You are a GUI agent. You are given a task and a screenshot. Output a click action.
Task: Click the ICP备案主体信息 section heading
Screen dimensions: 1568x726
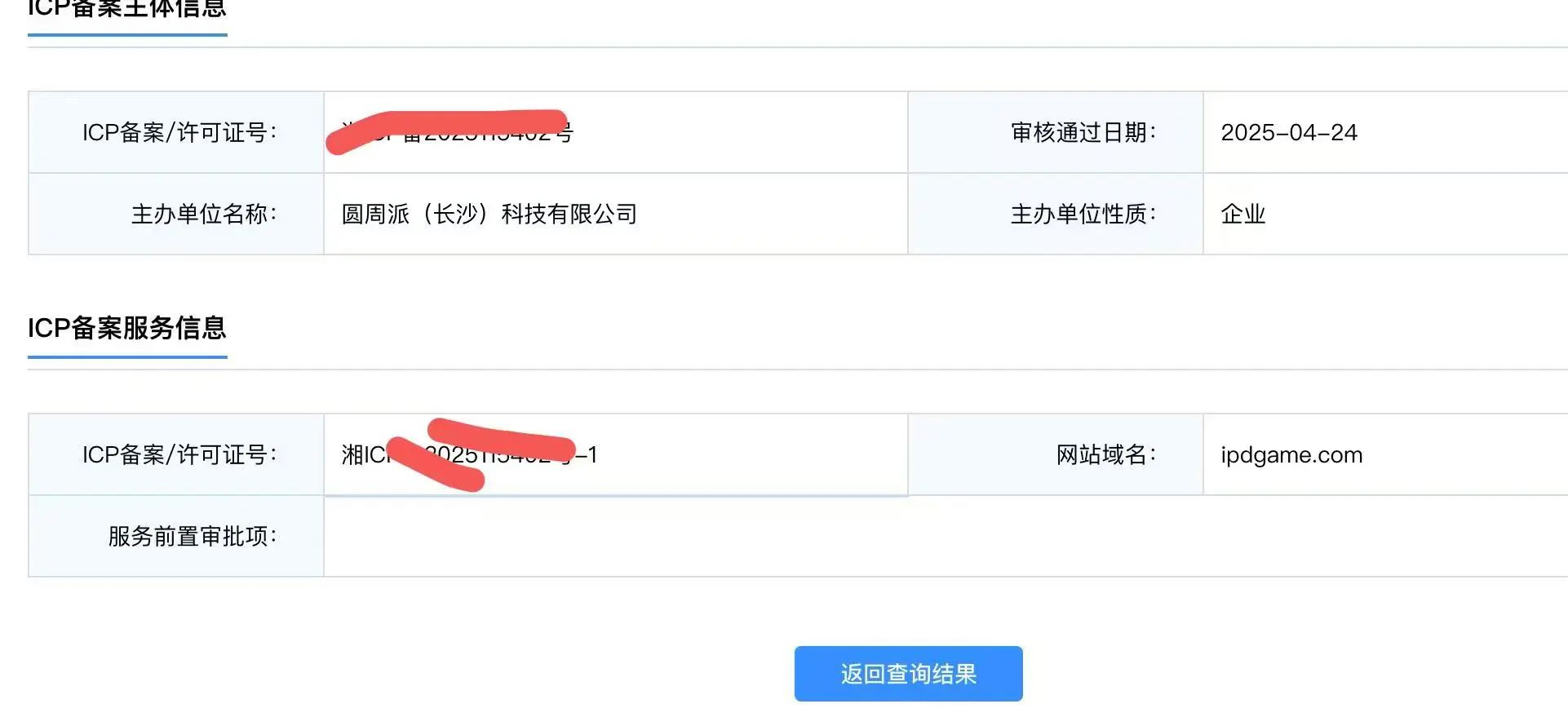pos(127,8)
